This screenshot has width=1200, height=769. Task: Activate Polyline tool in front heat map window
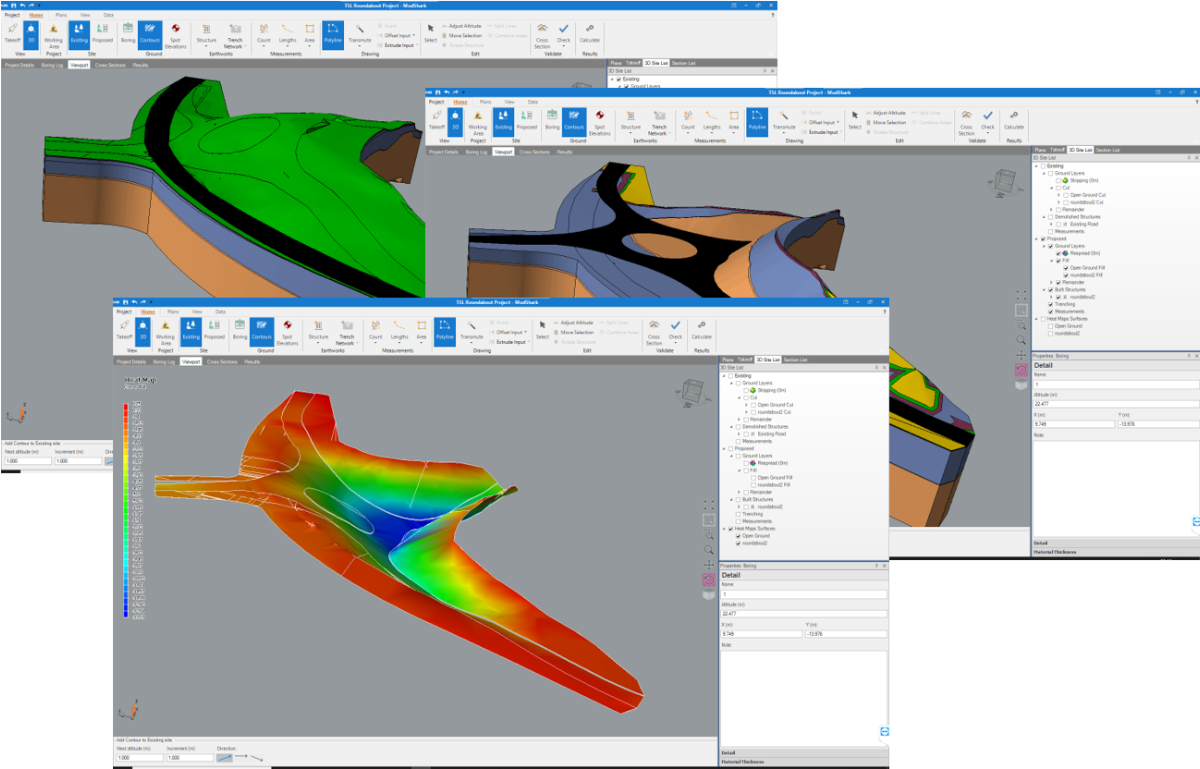click(445, 330)
